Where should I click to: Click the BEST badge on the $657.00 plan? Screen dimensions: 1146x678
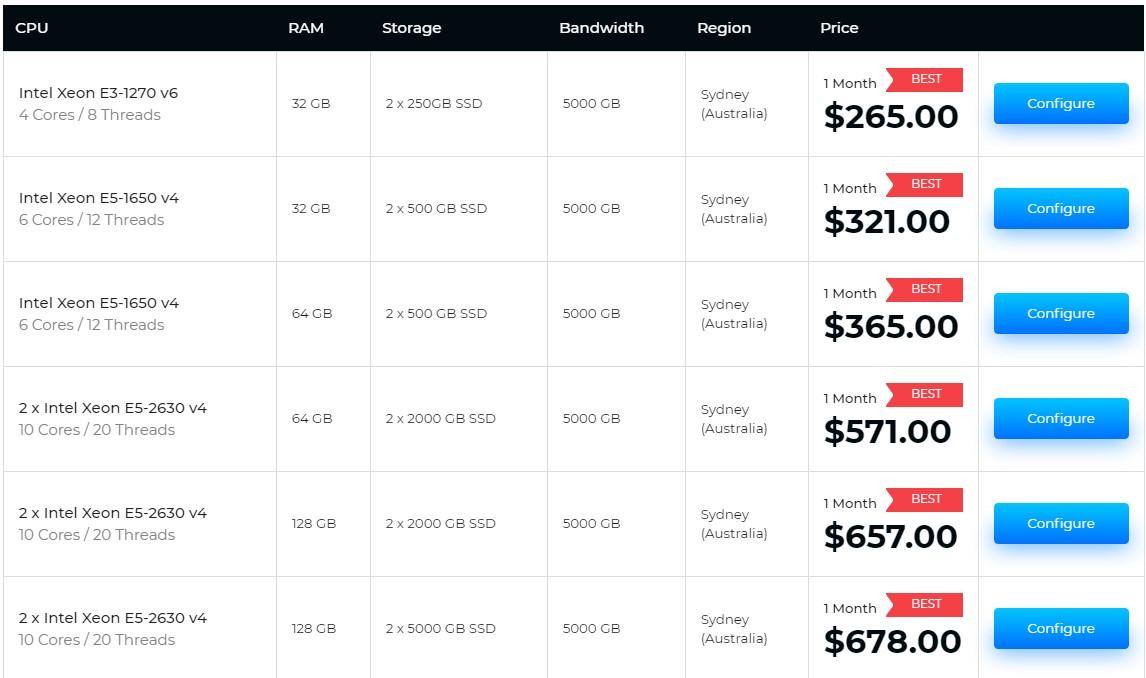(925, 499)
